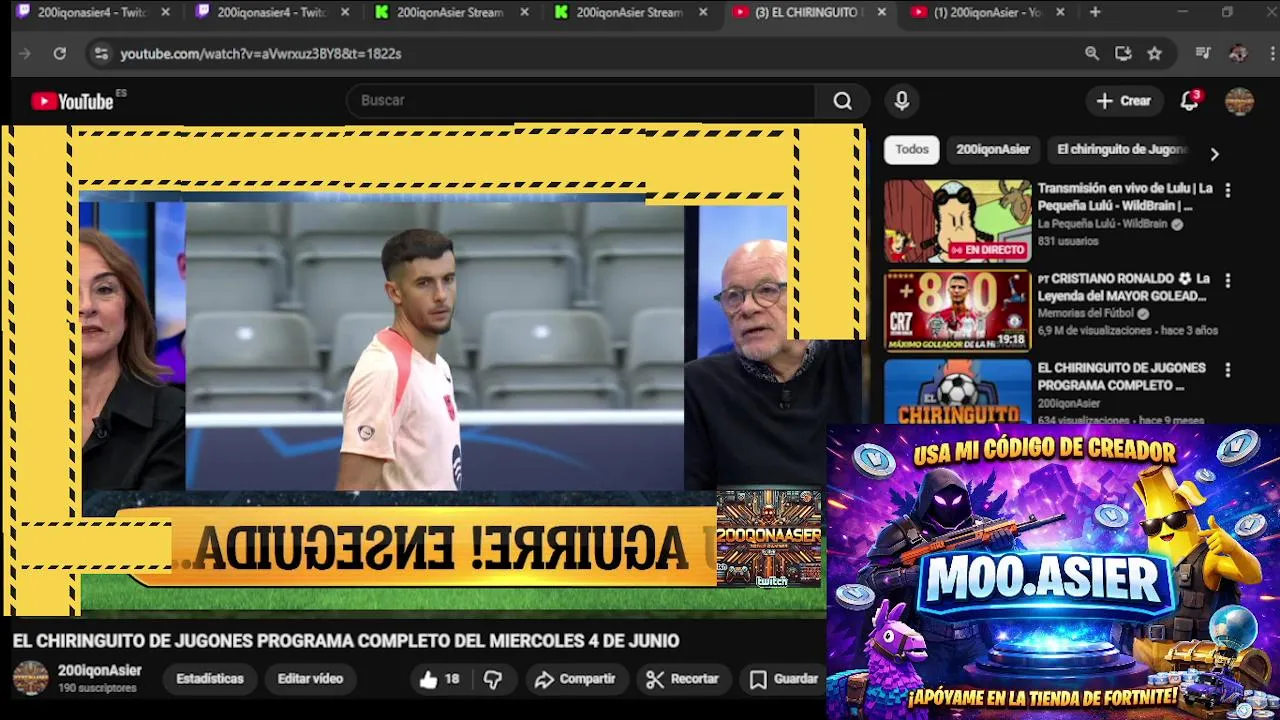Open browser three-dot menu

point(1270,54)
